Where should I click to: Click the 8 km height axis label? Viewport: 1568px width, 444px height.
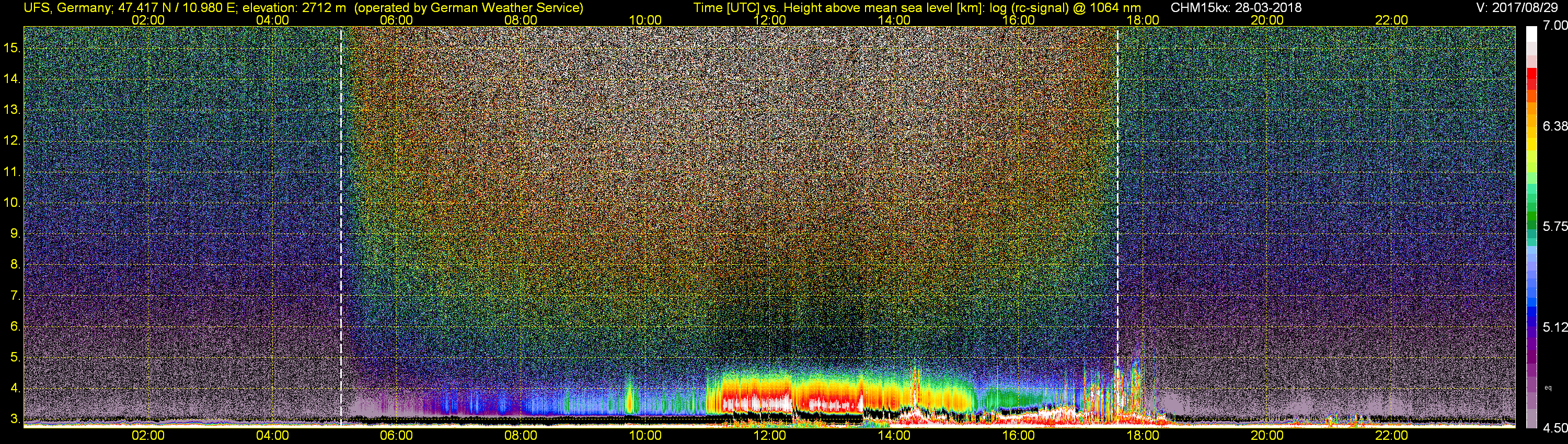[x=15, y=265]
